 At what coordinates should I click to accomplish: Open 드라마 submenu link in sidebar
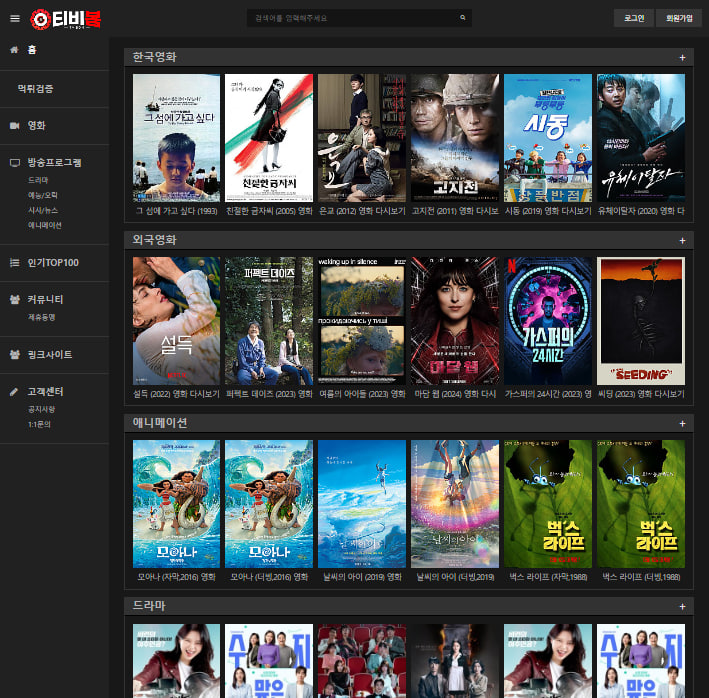[x=38, y=180]
